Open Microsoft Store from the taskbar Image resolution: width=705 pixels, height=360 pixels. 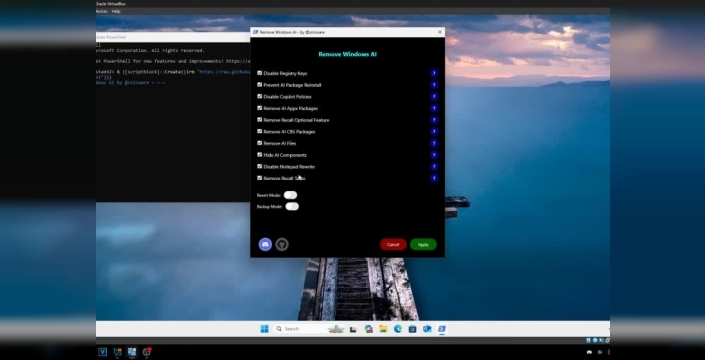[412, 329]
